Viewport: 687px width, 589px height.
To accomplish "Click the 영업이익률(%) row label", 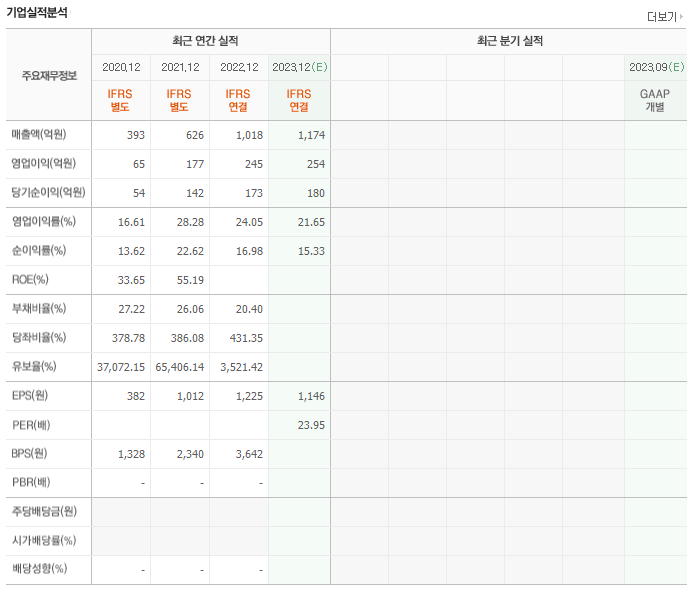I will pyautogui.click(x=44, y=221).
